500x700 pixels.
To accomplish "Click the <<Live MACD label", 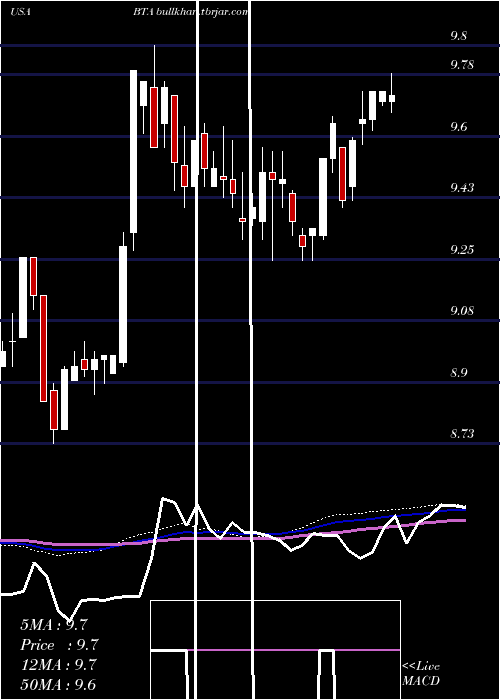I will point(421,673).
